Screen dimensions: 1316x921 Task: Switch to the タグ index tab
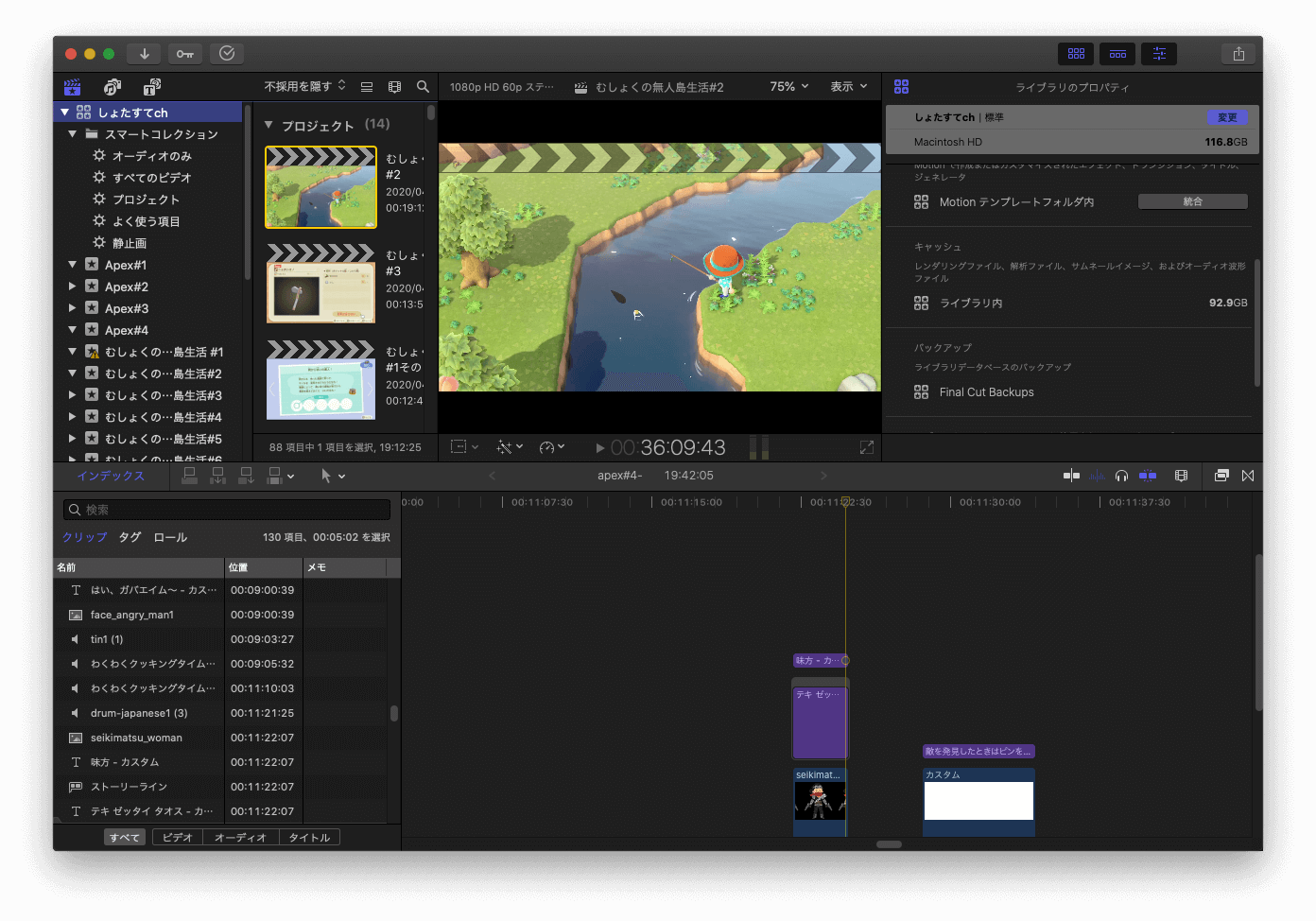click(x=130, y=537)
